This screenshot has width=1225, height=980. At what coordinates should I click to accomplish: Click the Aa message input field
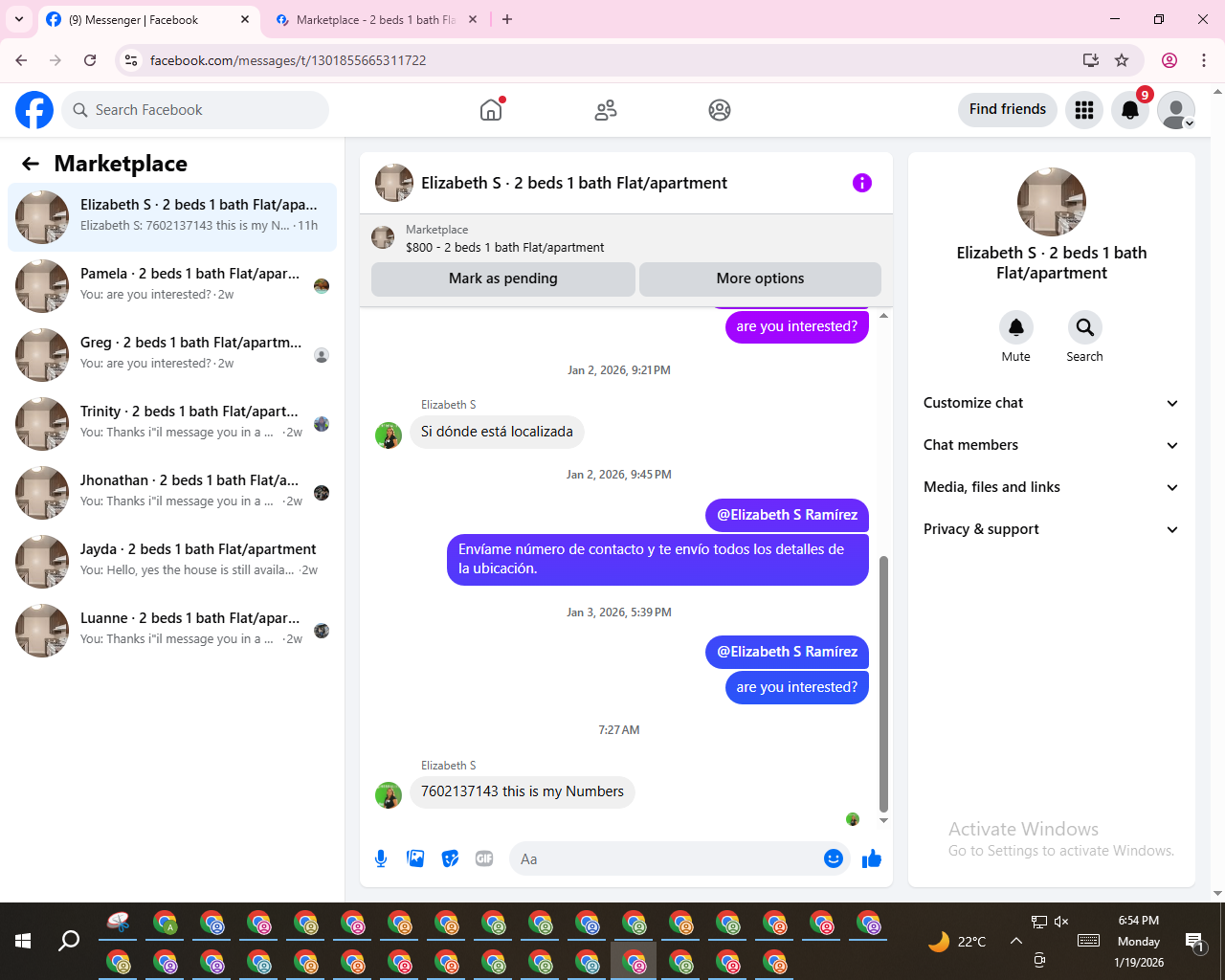click(x=668, y=858)
